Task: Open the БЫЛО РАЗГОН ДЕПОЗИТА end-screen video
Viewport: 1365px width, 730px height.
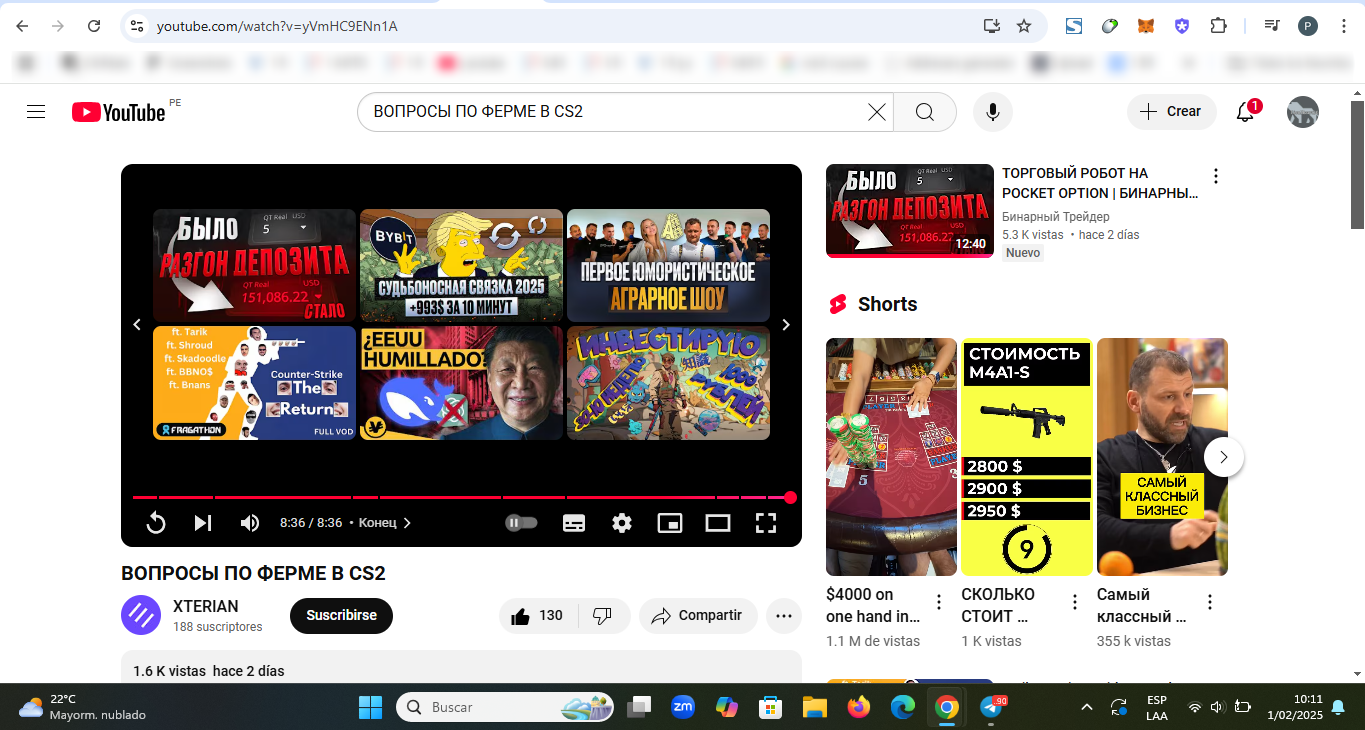Action: (x=254, y=265)
